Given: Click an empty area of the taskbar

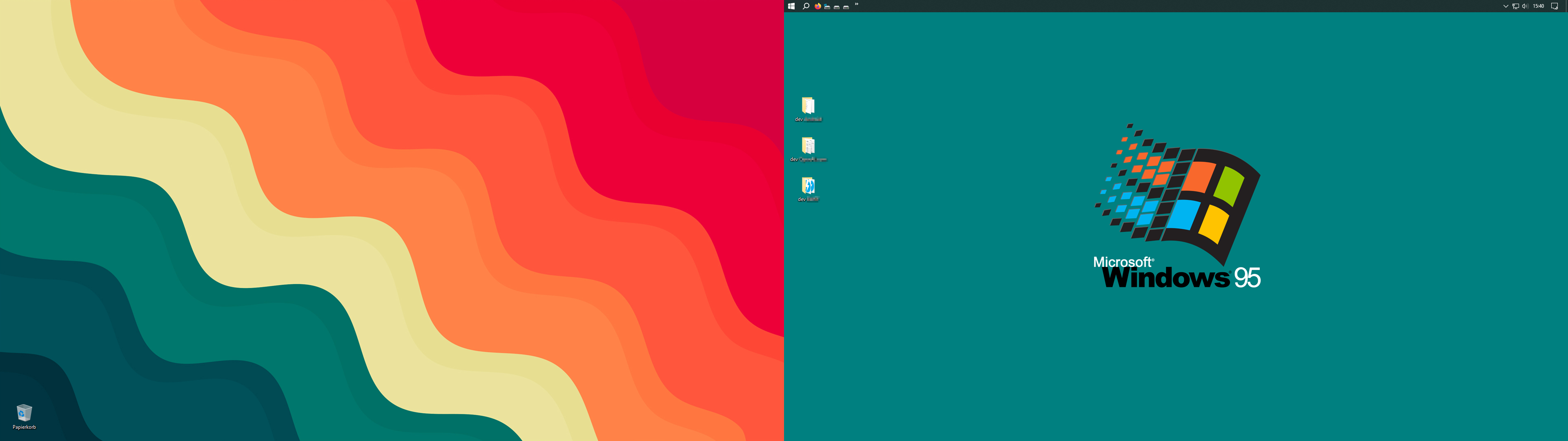Looking at the screenshot, I should pyautogui.click(x=1156, y=6).
